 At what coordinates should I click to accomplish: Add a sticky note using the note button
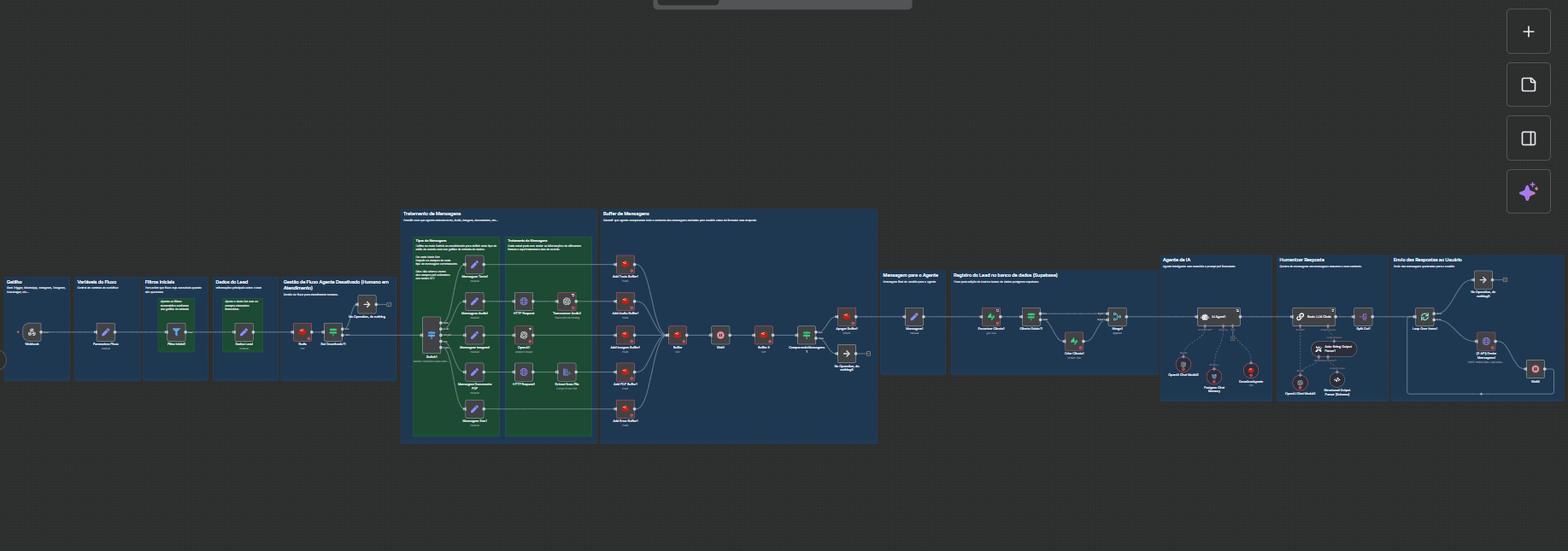point(1528,85)
